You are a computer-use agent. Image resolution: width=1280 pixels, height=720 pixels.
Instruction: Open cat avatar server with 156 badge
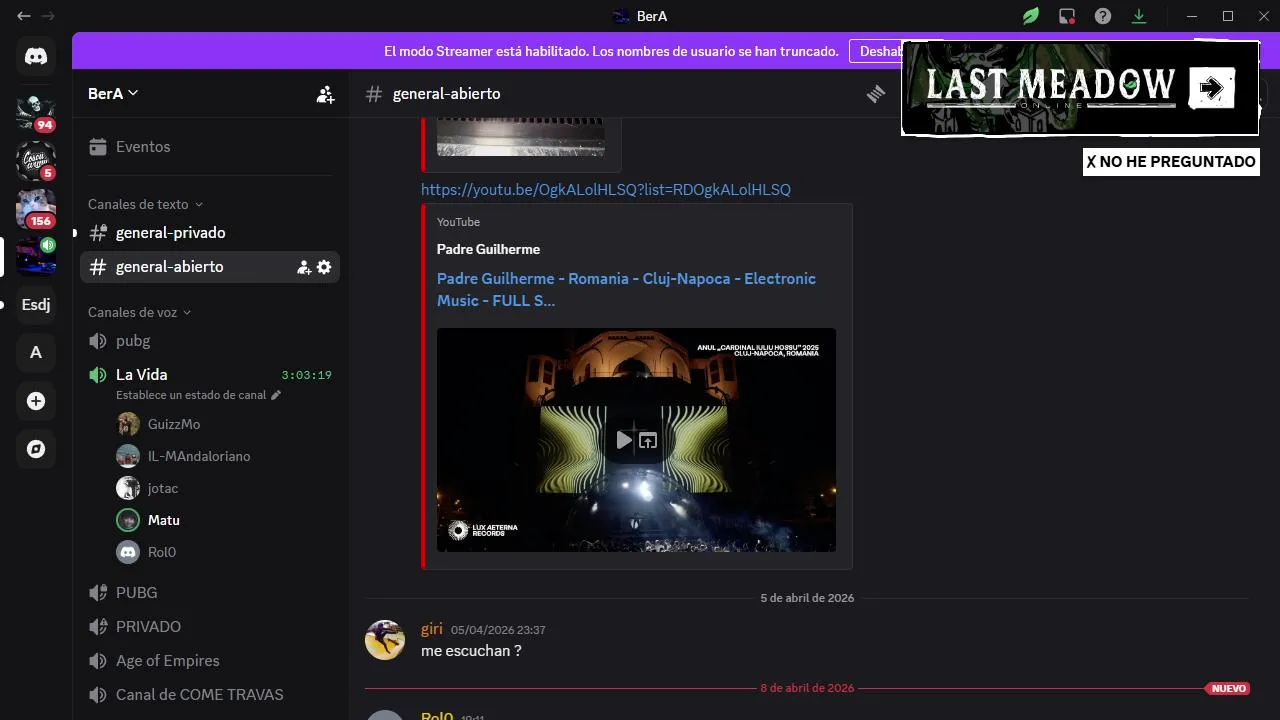36,208
